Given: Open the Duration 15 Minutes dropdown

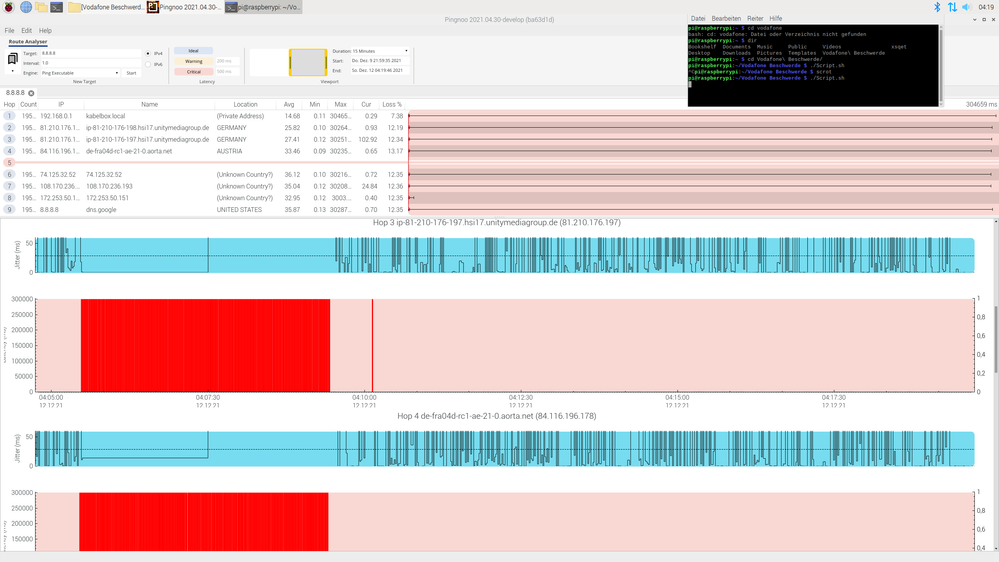Looking at the screenshot, I should pyautogui.click(x=370, y=50).
